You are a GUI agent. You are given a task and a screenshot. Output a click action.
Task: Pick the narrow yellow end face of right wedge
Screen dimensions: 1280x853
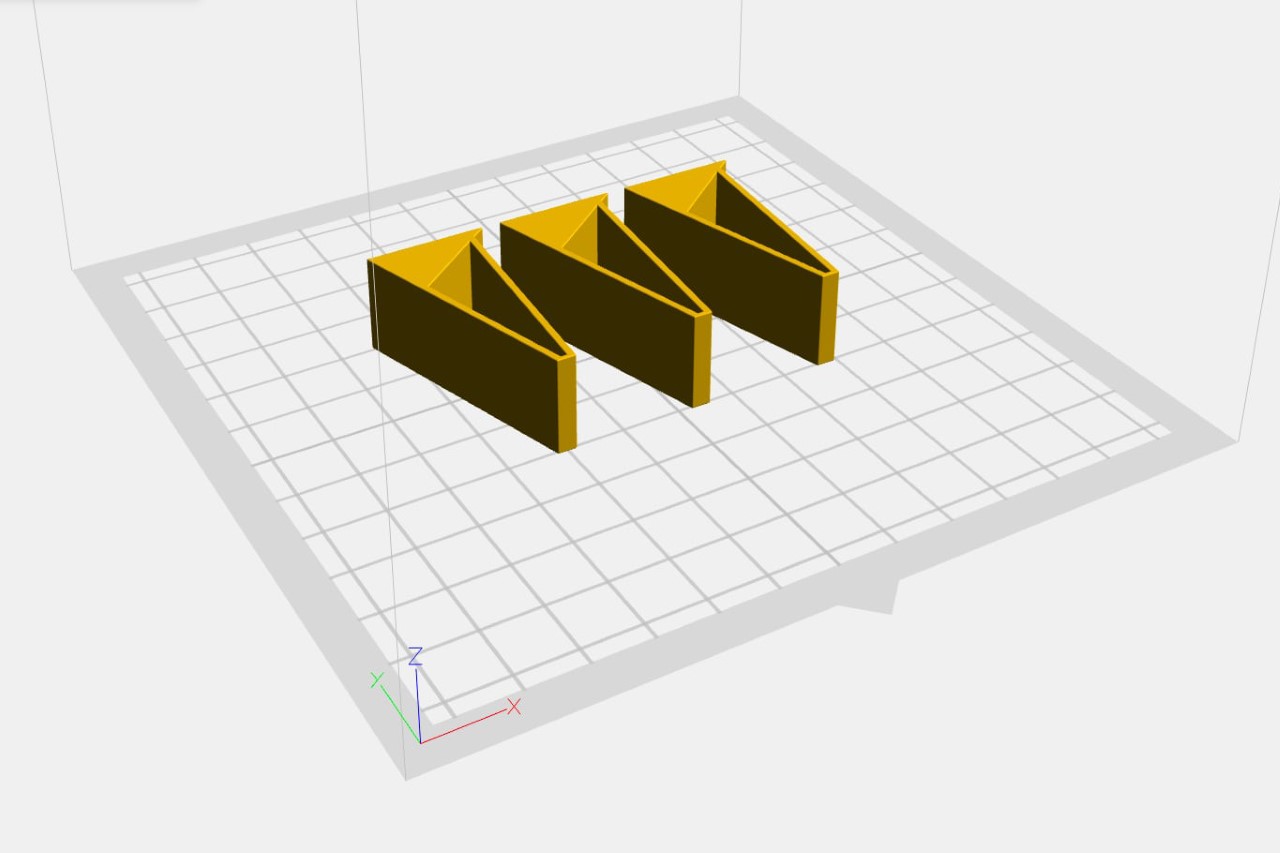pos(827,317)
